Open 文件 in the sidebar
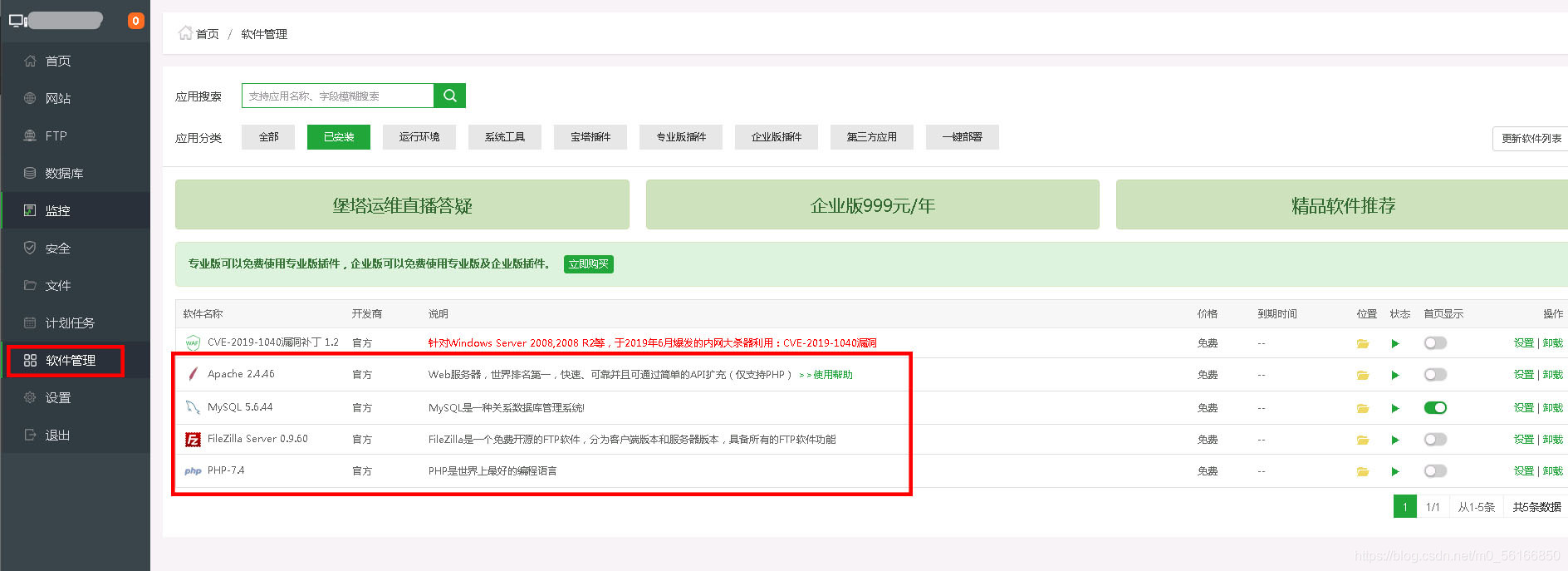Screen dimensions: 1568x571 (75, 285)
